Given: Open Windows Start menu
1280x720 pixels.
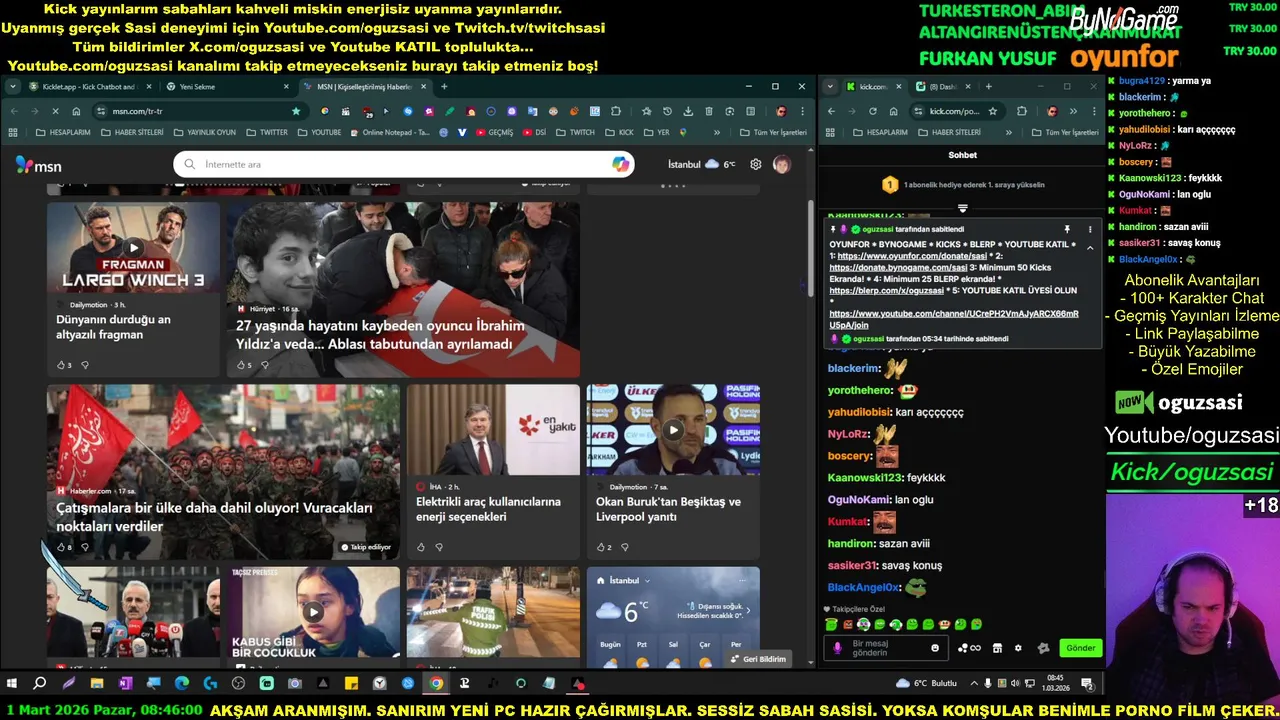Looking at the screenshot, I should [x=12, y=684].
